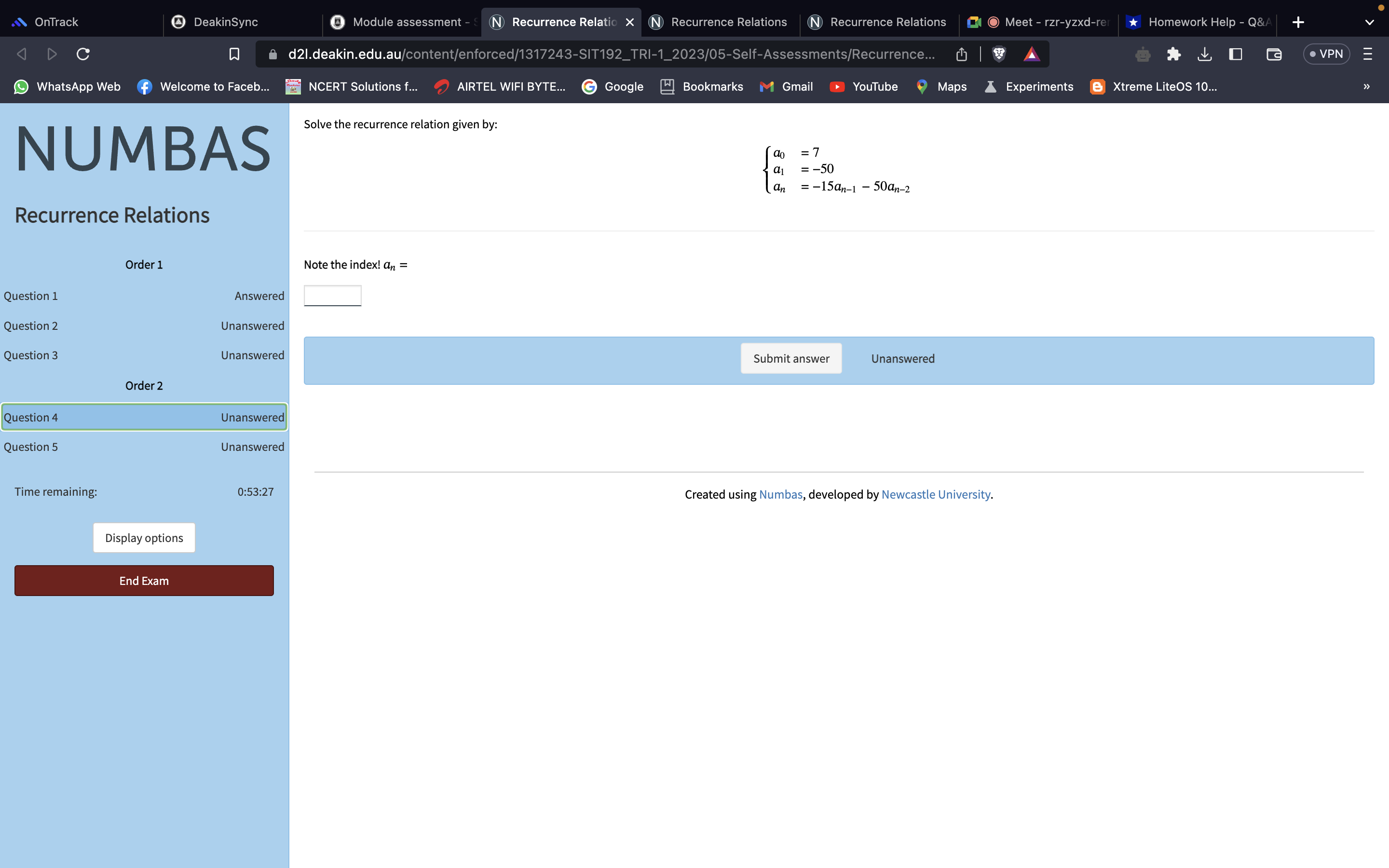Switch to the OnTrack tab
Screen dimensions: 1389x868
(55, 22)
